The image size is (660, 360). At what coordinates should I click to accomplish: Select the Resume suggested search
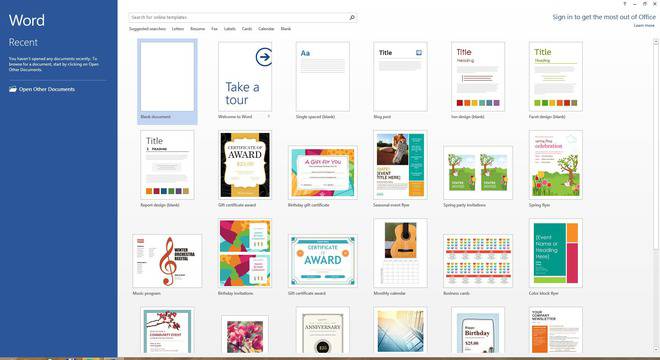tap(197, 29)
